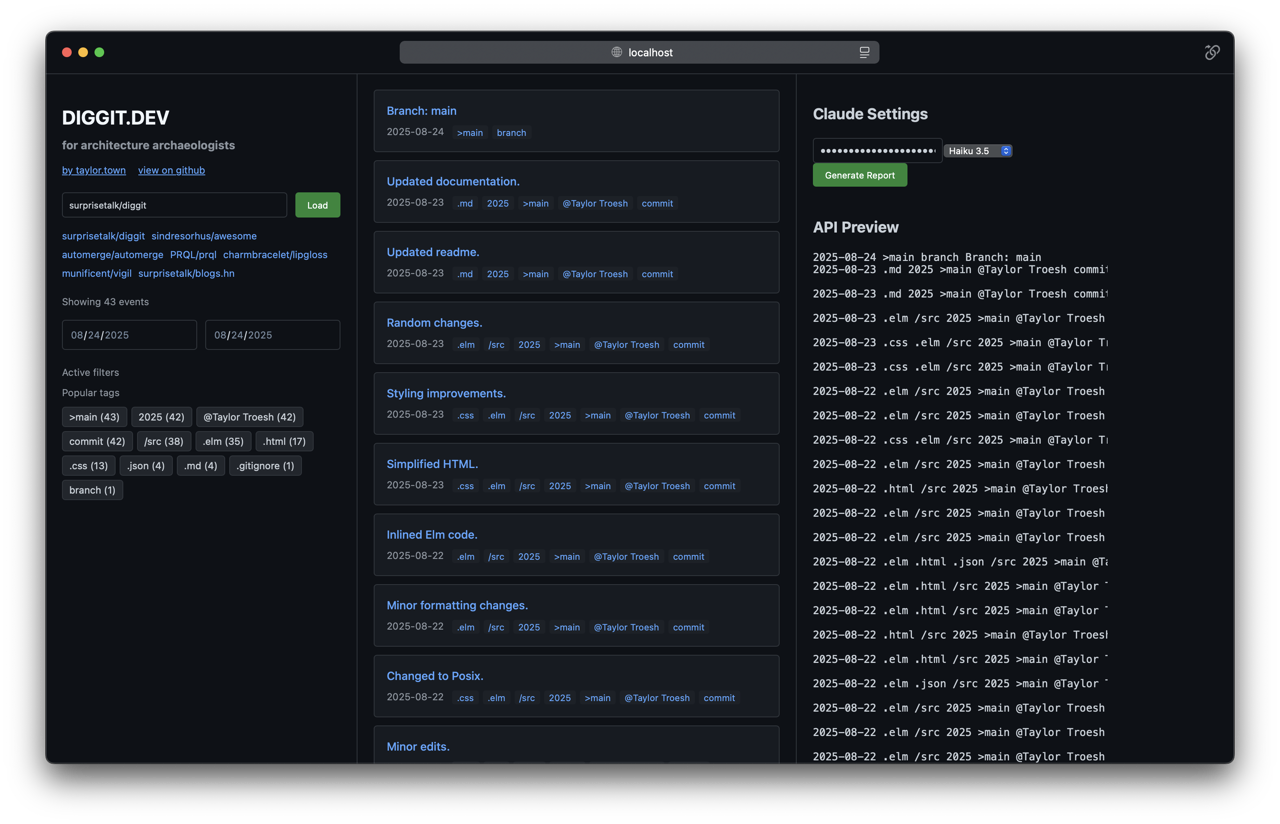This screenshot has width=1280, height=824.
Task: Click the API key password field
Action: [x=877, y=151]
